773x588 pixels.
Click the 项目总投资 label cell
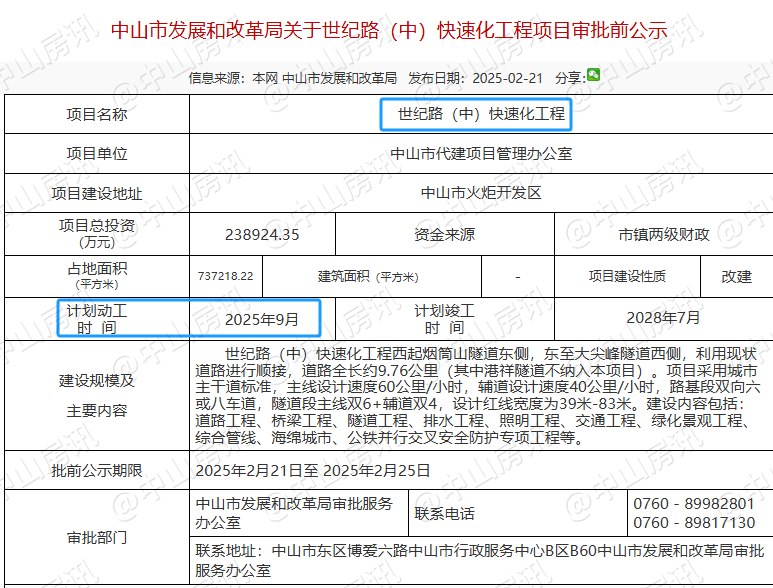(x=97, y=234)
